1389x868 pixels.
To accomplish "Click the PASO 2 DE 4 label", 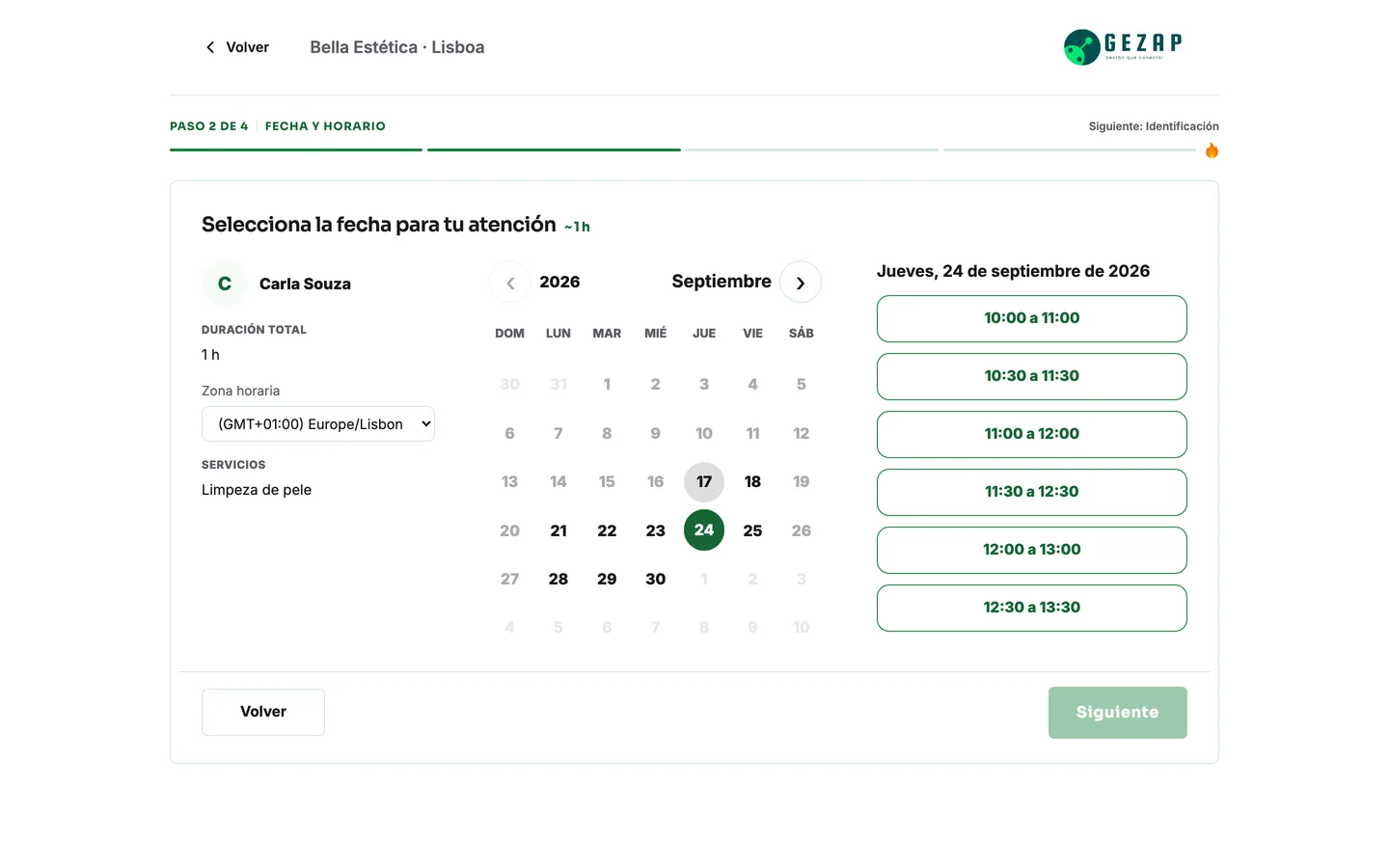I will tap(209, 126).
